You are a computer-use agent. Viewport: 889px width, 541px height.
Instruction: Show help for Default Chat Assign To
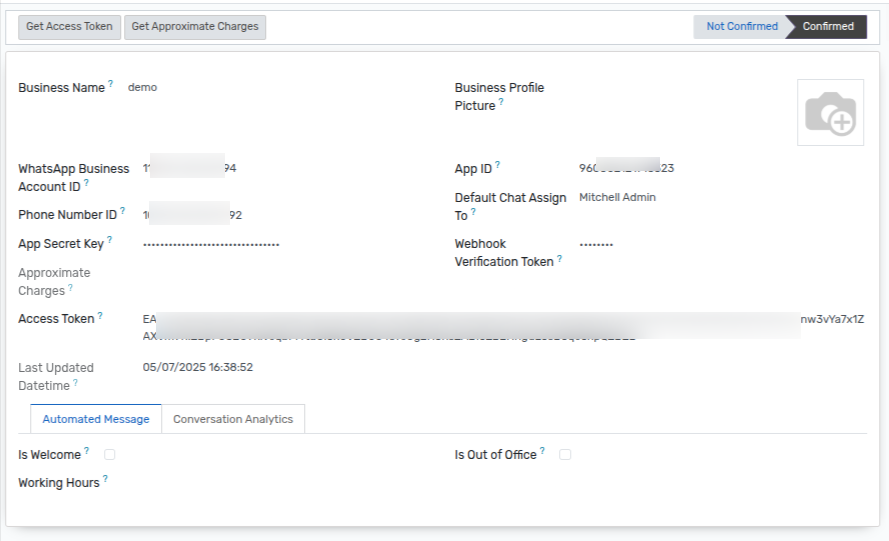pyautogui.click(x=473, y=212)
